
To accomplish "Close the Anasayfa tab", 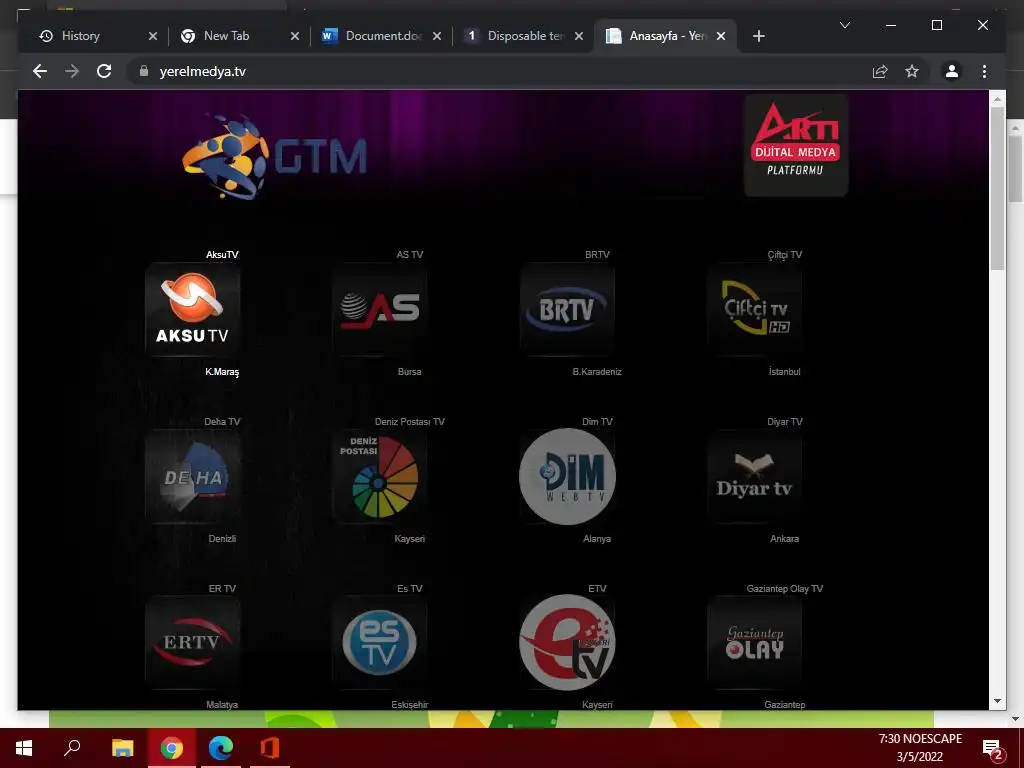I will [721, 36].
